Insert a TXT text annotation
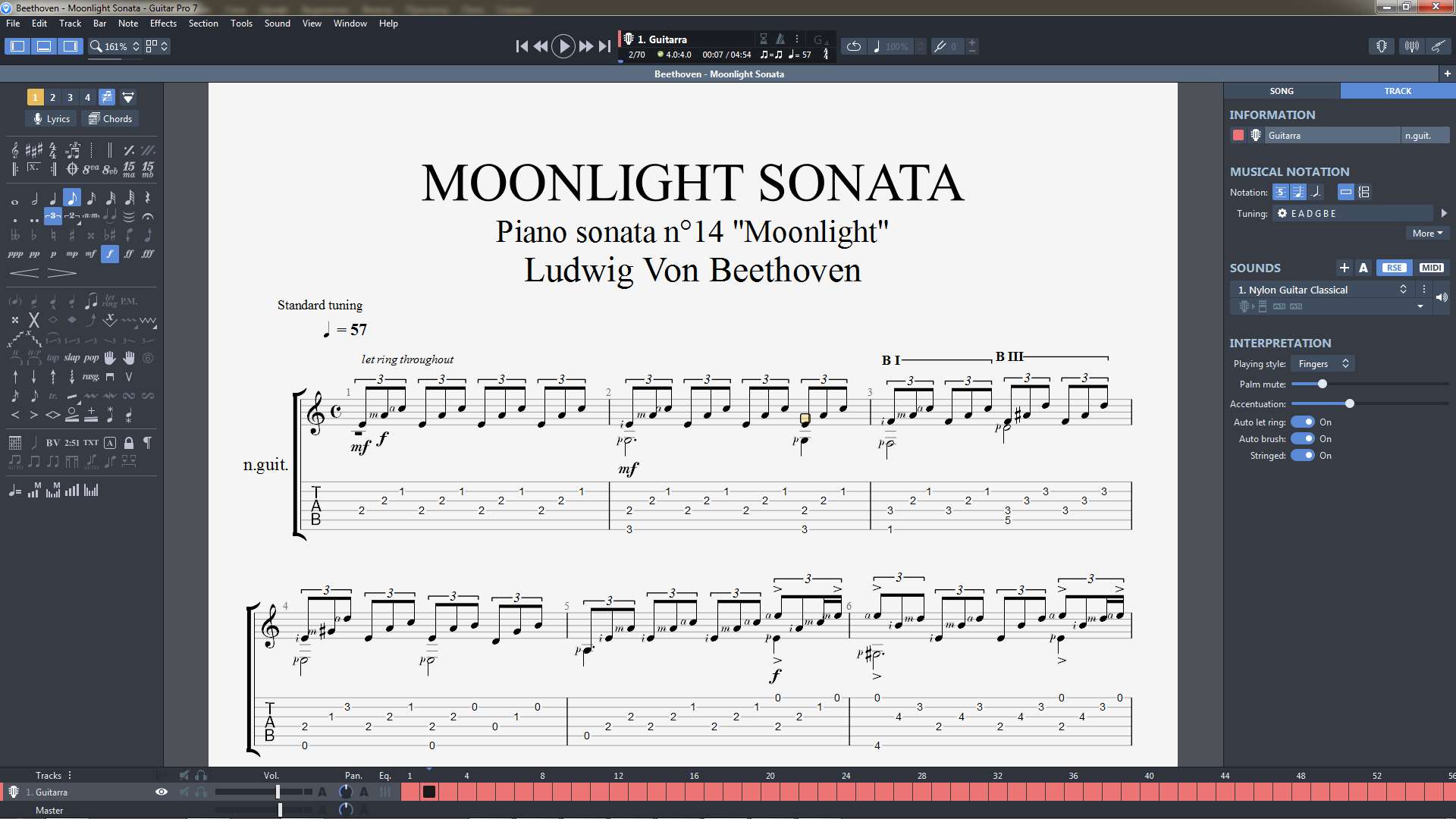The width and height of the screenshot is (1456, 819). (91, 443)
